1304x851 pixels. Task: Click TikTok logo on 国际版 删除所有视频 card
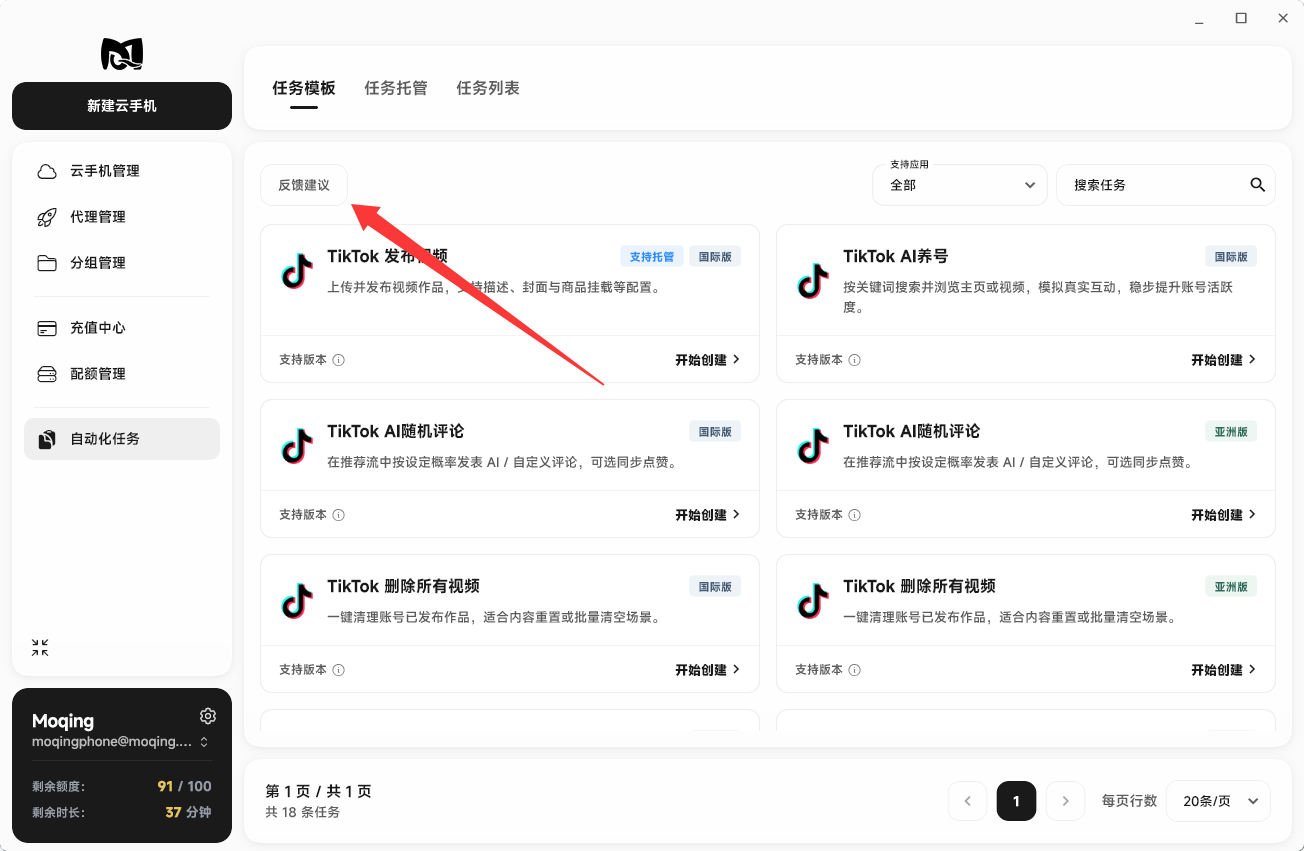click(x=297, y=601)
